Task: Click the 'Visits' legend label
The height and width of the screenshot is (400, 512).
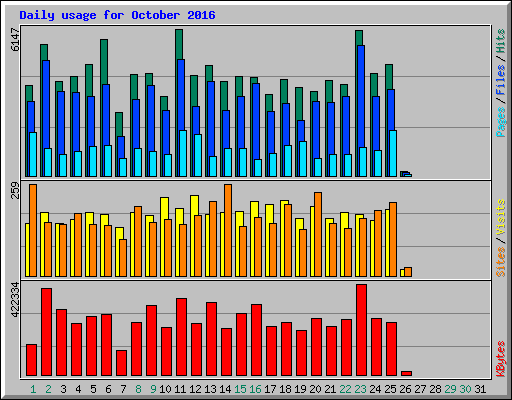Action: pos(501,218)
